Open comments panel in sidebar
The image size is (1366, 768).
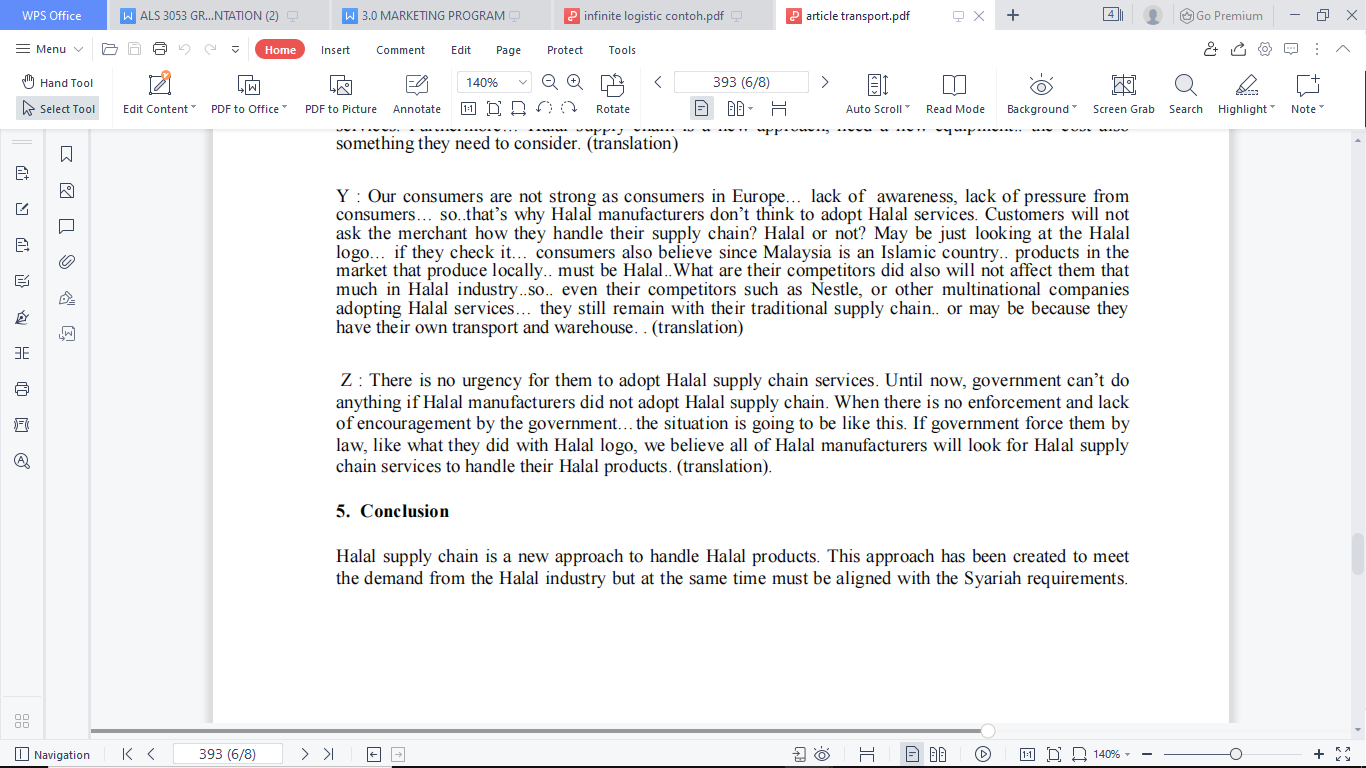coord(67,226)
